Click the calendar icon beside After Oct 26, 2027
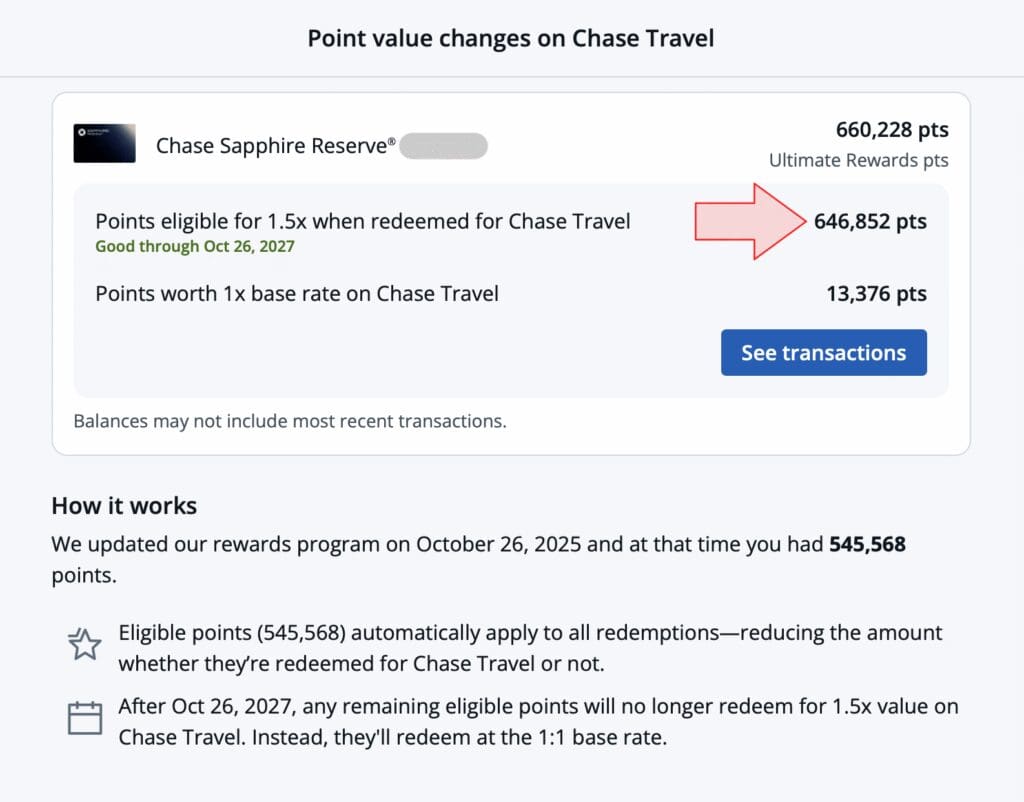Screen dimensions: 1024x802 pyautogui.click(x=85, y=718)
